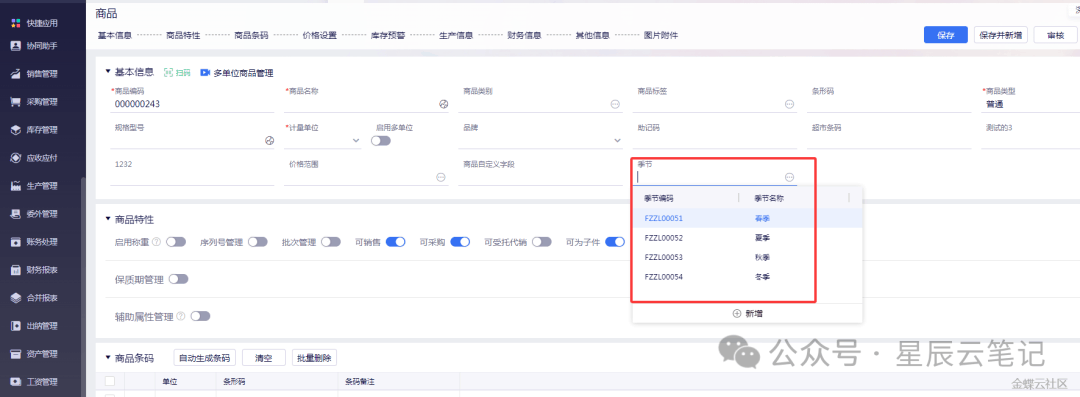The height and width of the screenshot is (397, 1080).
Task: Toggle 启用多单位 switch
Action: (x=381, y=141)
